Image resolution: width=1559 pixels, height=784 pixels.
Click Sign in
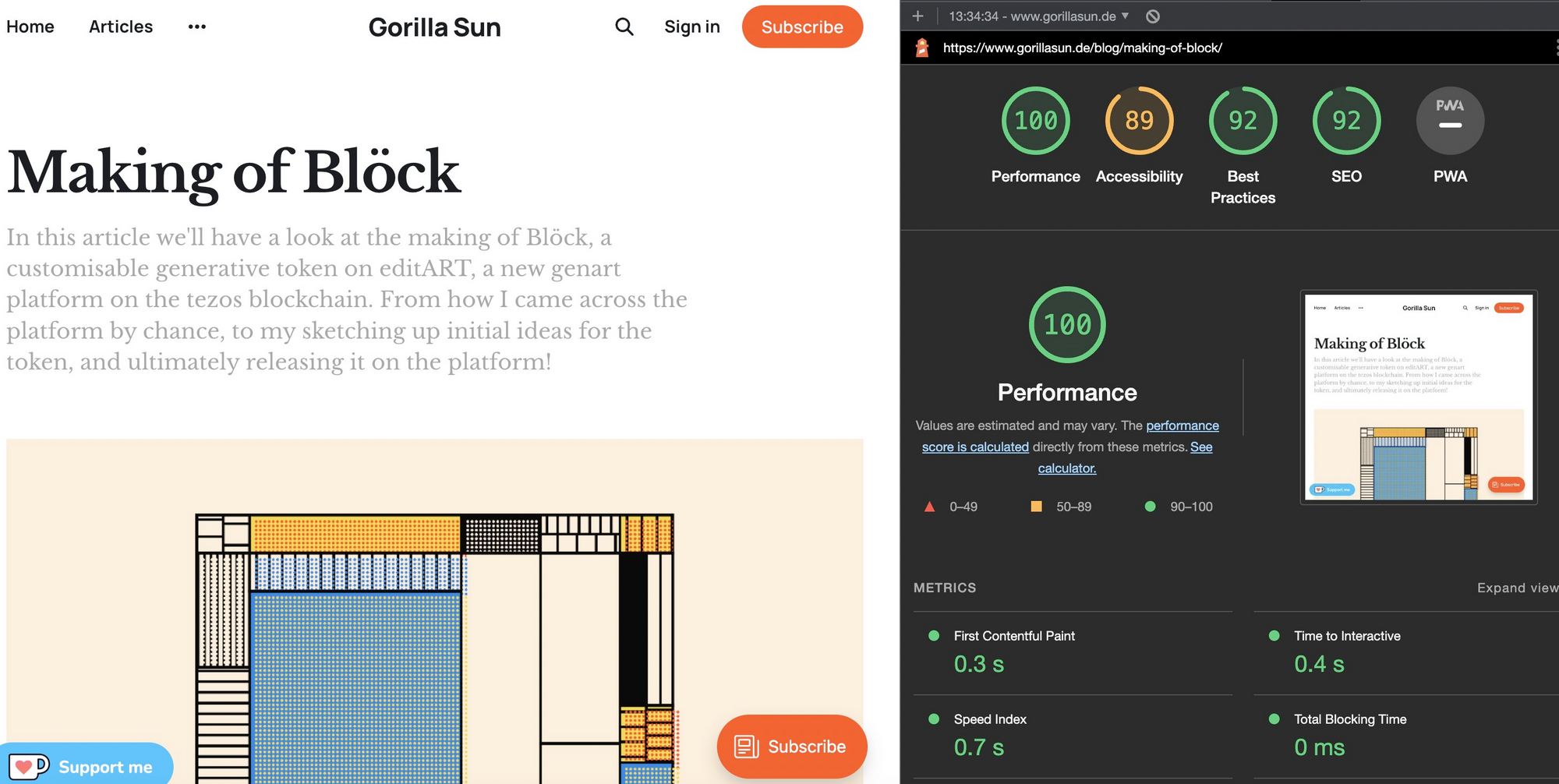coord(692,26)
